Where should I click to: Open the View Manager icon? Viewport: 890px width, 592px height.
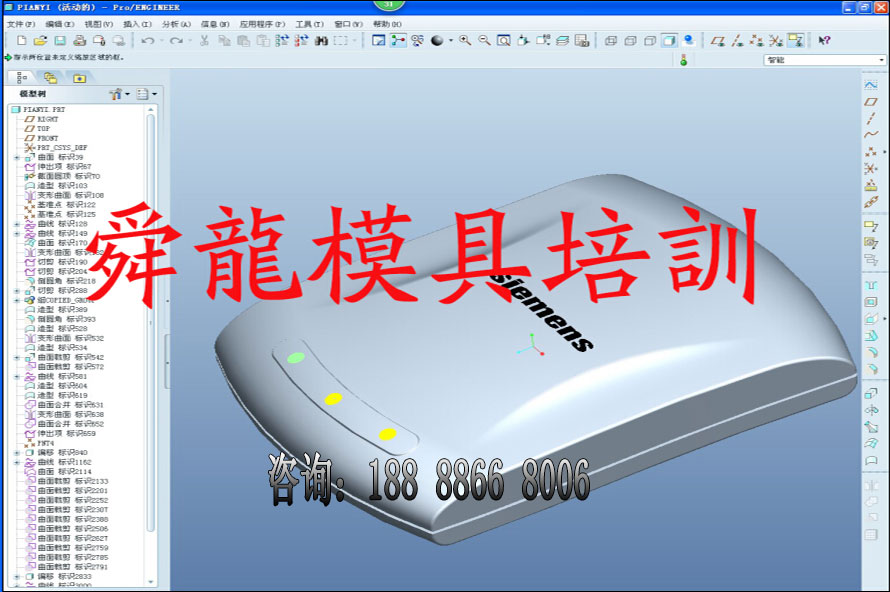582,40
